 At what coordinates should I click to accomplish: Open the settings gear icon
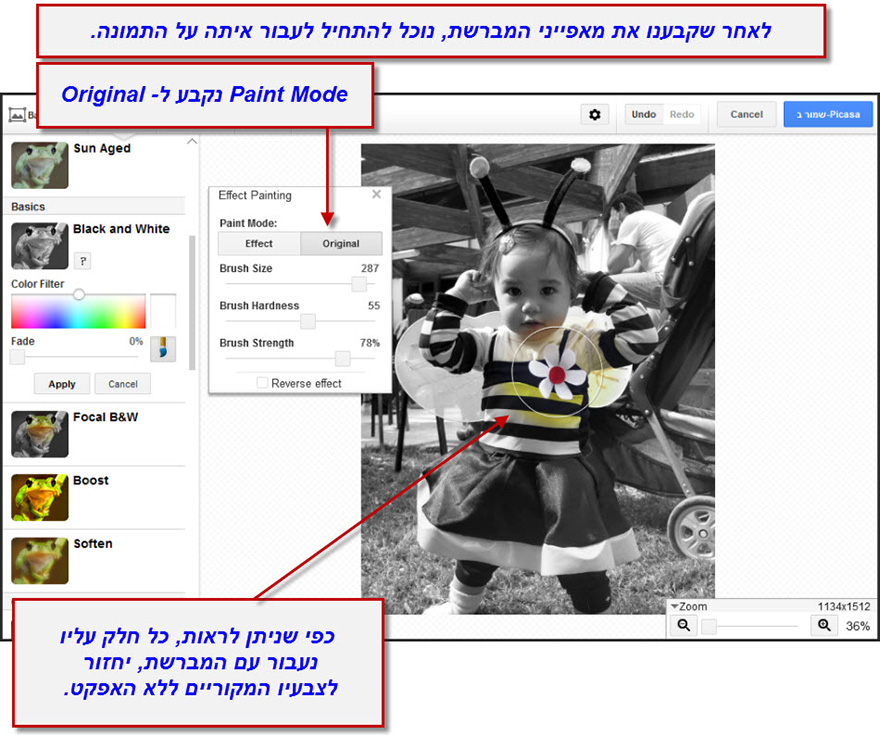pos(595,115)
